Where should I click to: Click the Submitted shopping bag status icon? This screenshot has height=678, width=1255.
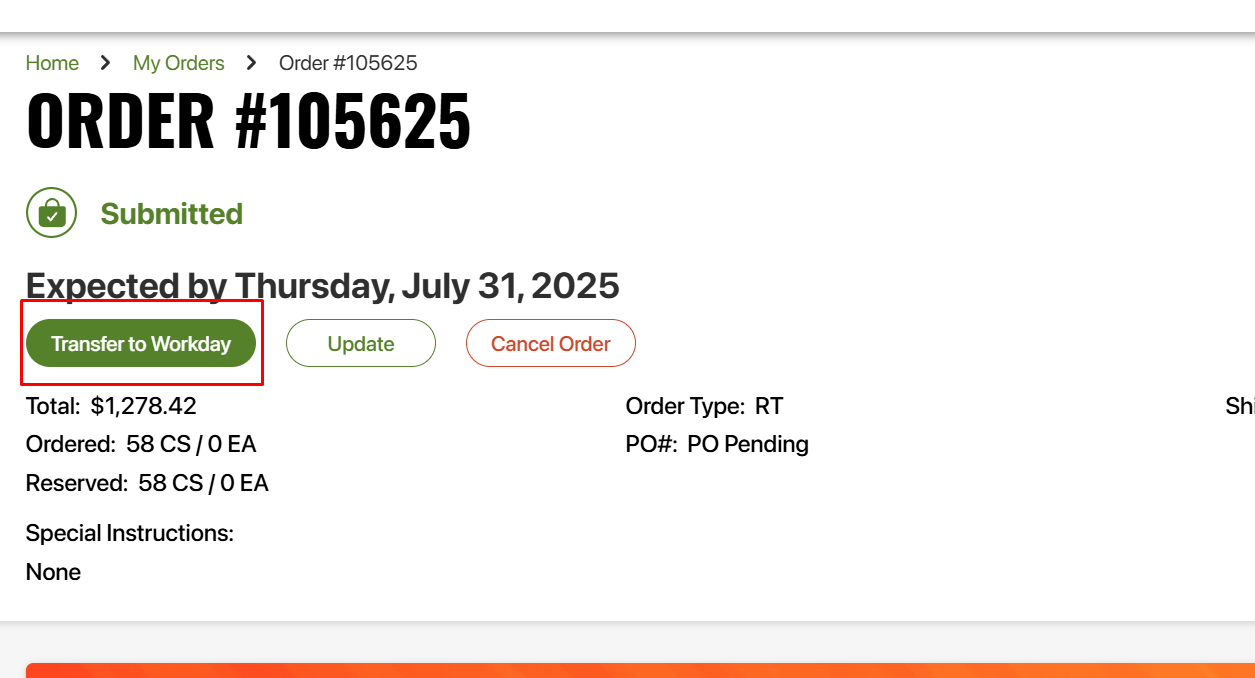pos(51,213)
